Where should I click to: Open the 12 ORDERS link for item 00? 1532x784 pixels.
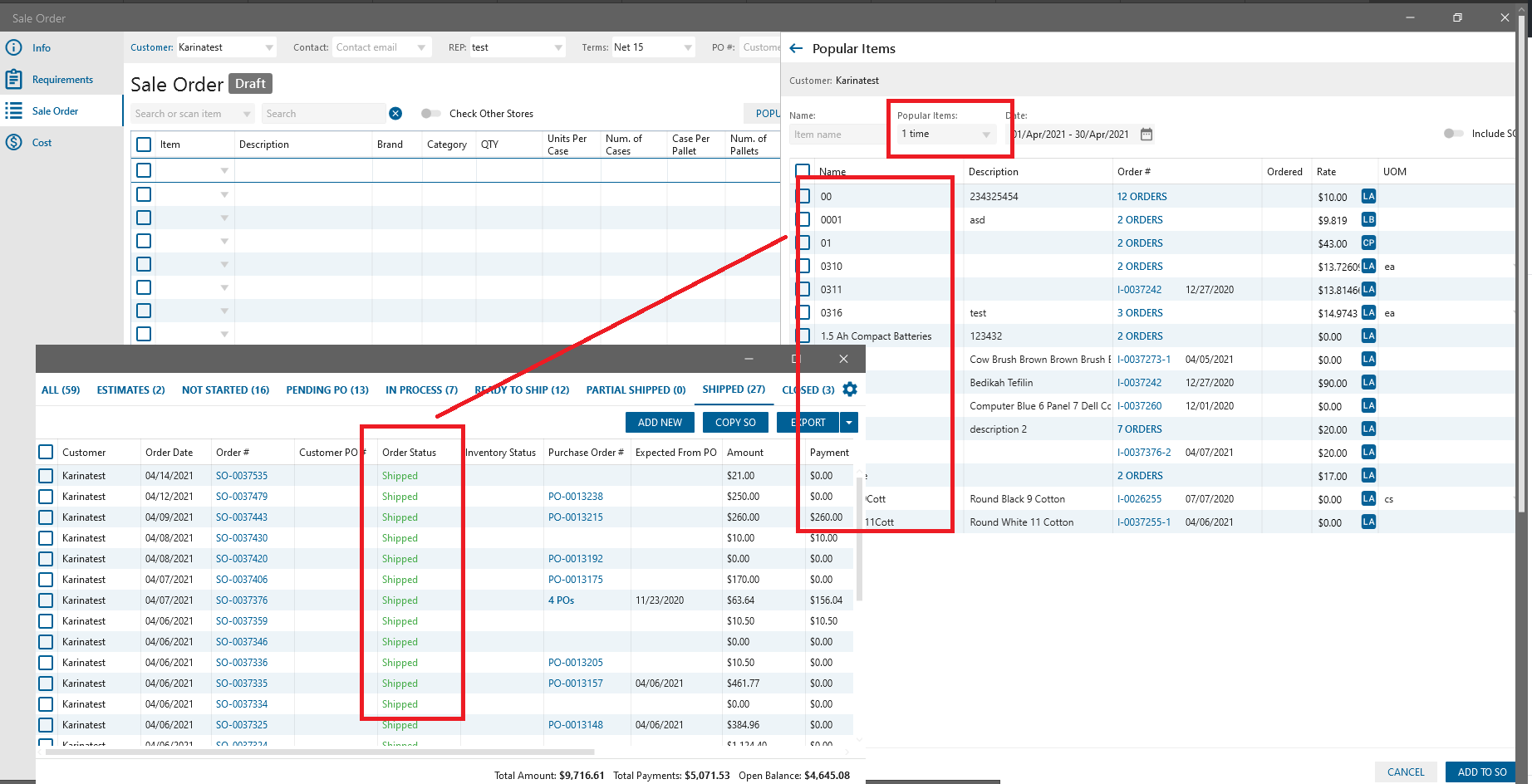(x=1142, y=196)
